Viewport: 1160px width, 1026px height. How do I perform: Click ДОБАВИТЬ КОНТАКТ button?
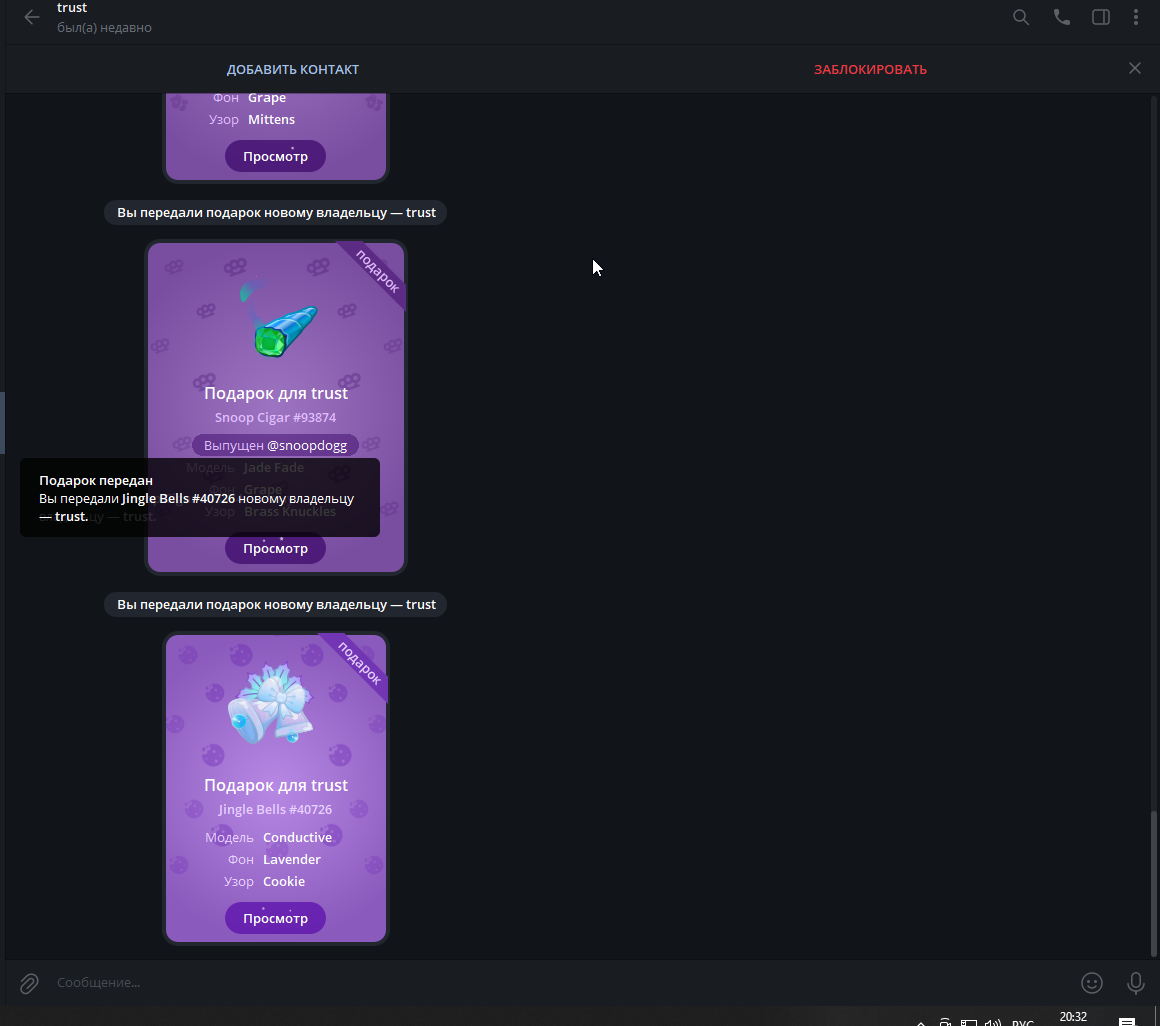(292, 70)
